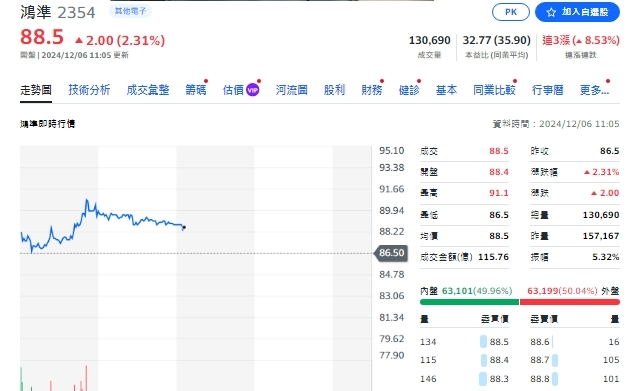The width and height of the screenshot is (628, 391).
Task: Click the ask price 88.7 row
Action: point(575,360)
